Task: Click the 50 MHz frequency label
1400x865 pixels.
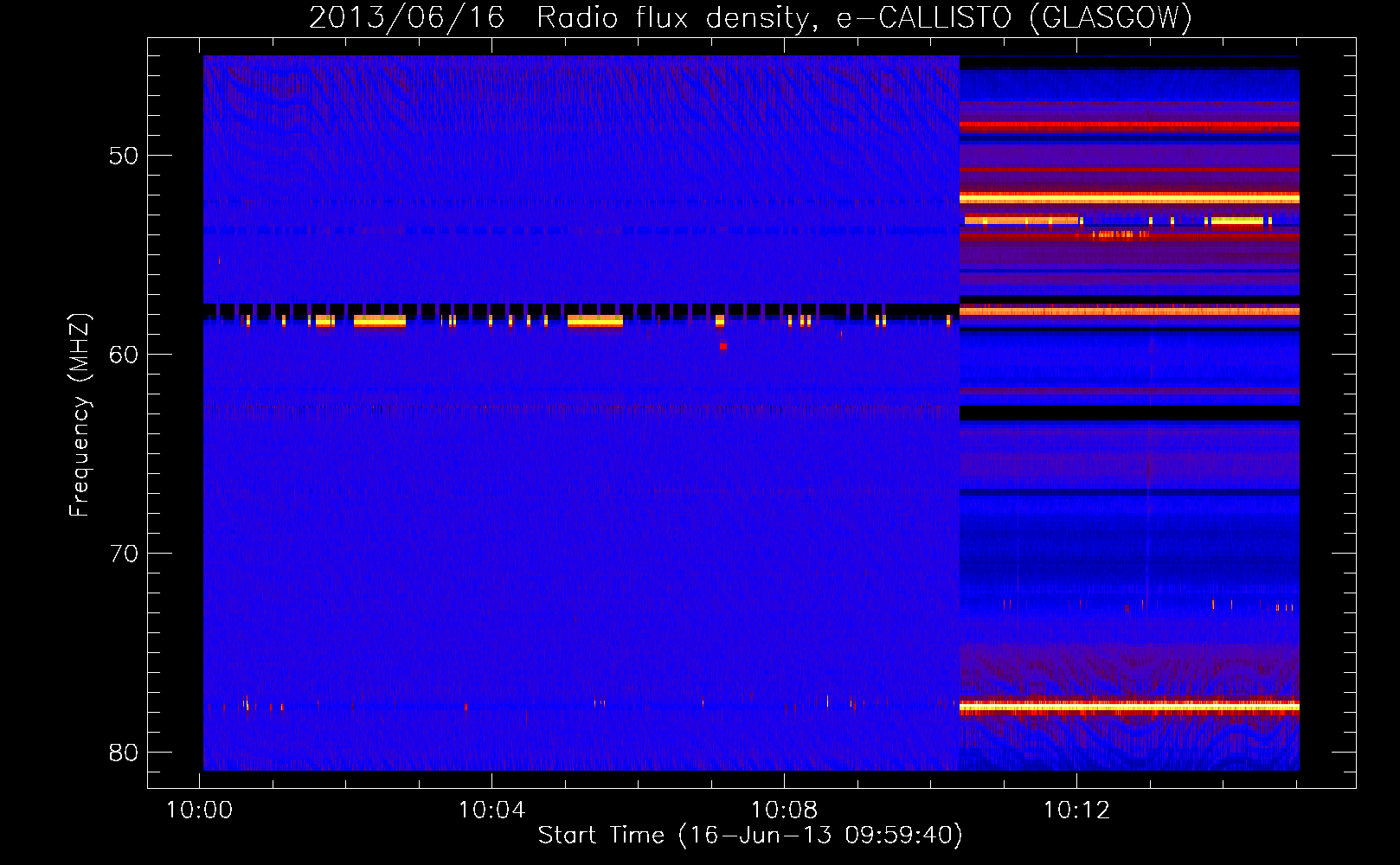Action: pos(124,157)
